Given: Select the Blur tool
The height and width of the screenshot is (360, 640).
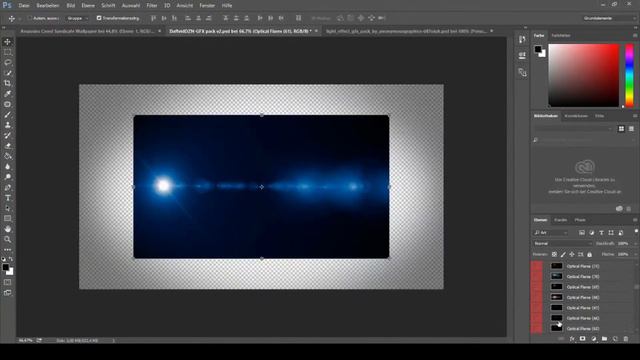Looking at the screenshot, I should tap(7, 167).
